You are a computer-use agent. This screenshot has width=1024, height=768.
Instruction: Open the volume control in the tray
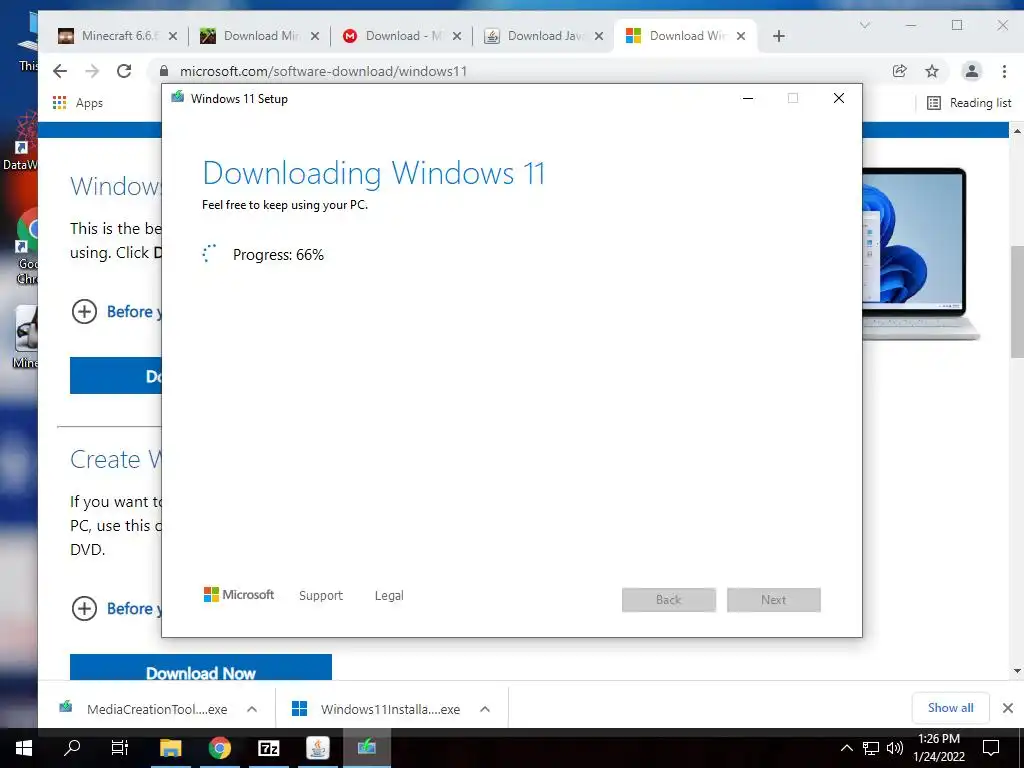[895, 748]
